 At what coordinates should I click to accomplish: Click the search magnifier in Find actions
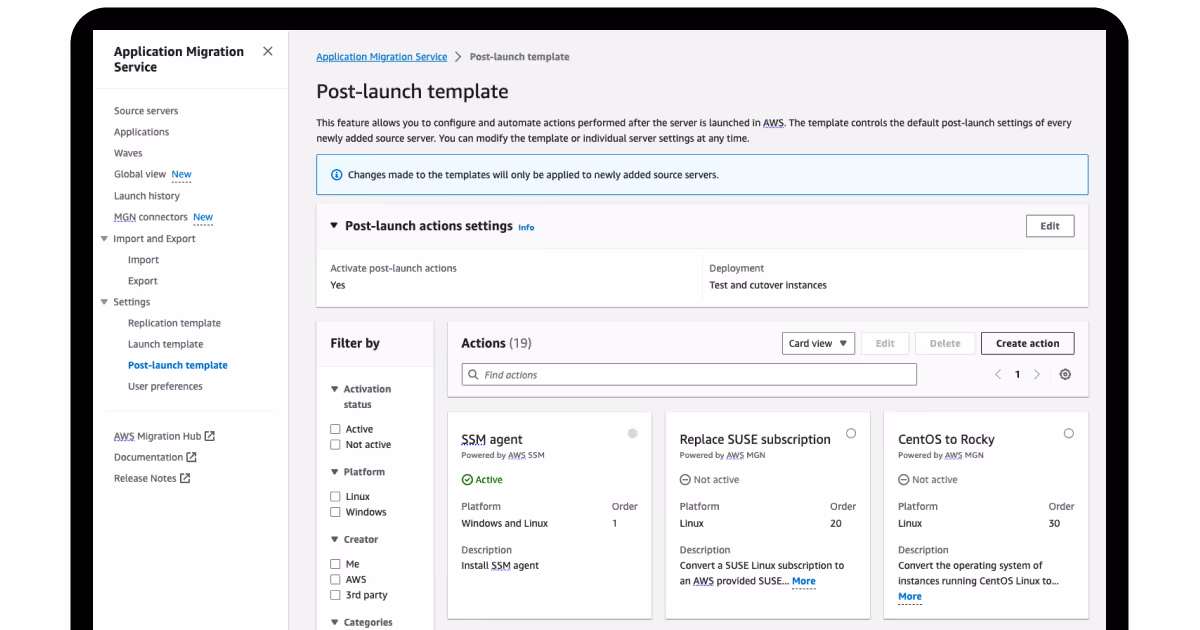472,374
